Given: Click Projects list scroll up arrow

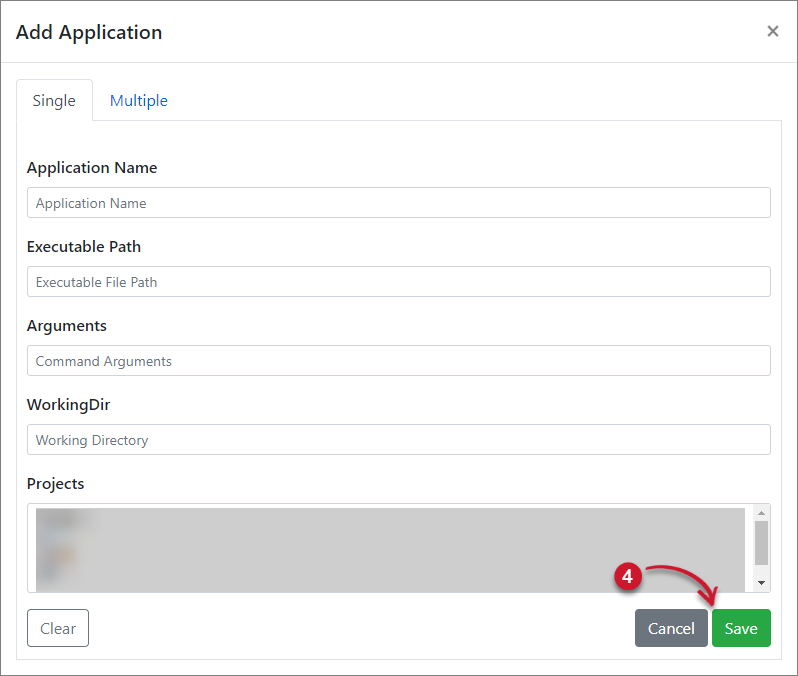Looking at the screenshot, I should click(x=761, y=513).
